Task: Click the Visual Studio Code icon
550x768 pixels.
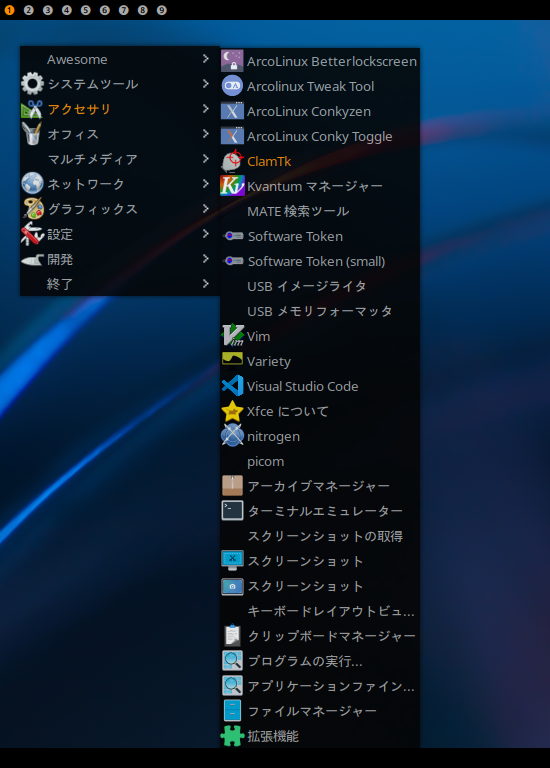Action: point(232,386)
